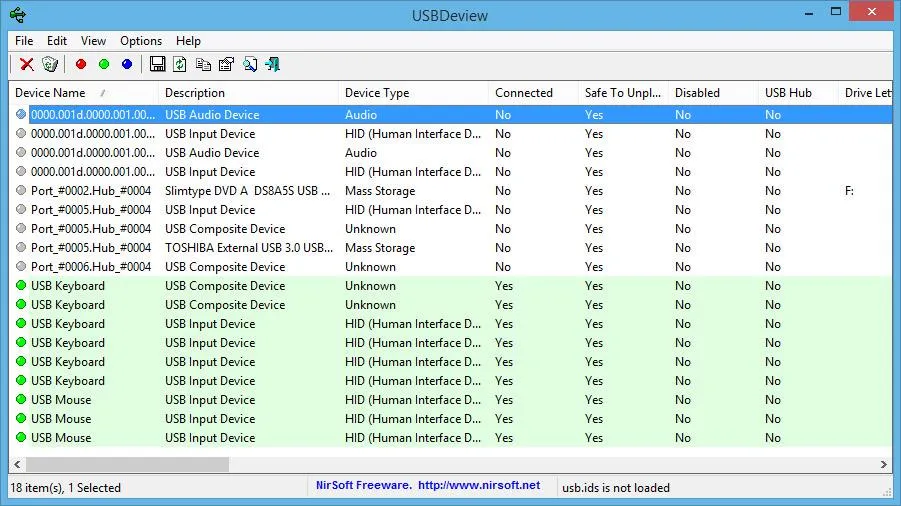Click the USBDeview app icon in title bar
The image size is (901, 506).
tap(18, 14)
